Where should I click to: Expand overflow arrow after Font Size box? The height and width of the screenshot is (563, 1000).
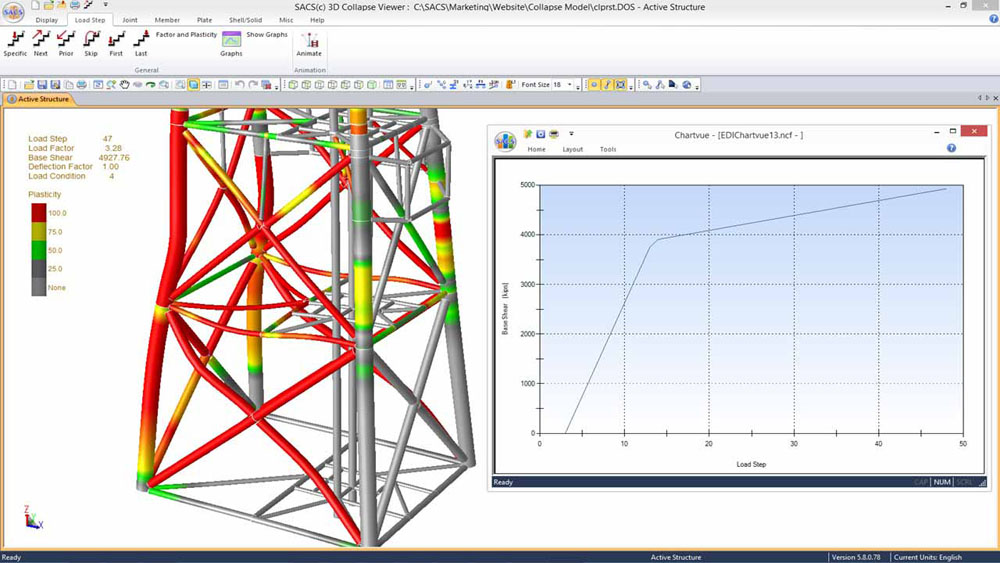578,86
